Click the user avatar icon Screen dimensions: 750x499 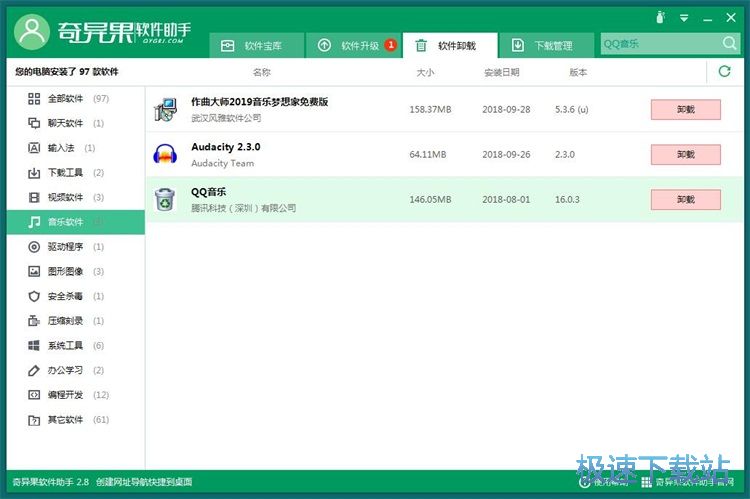32,32
